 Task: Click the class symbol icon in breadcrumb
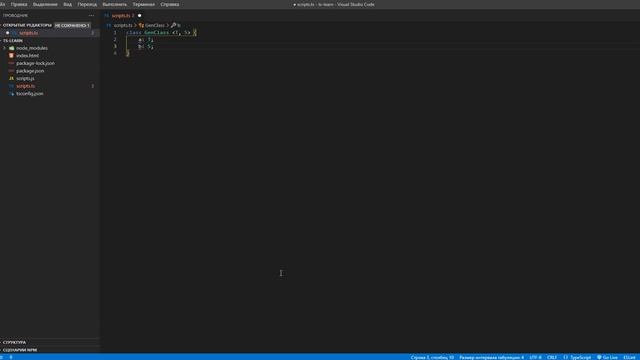141,25
